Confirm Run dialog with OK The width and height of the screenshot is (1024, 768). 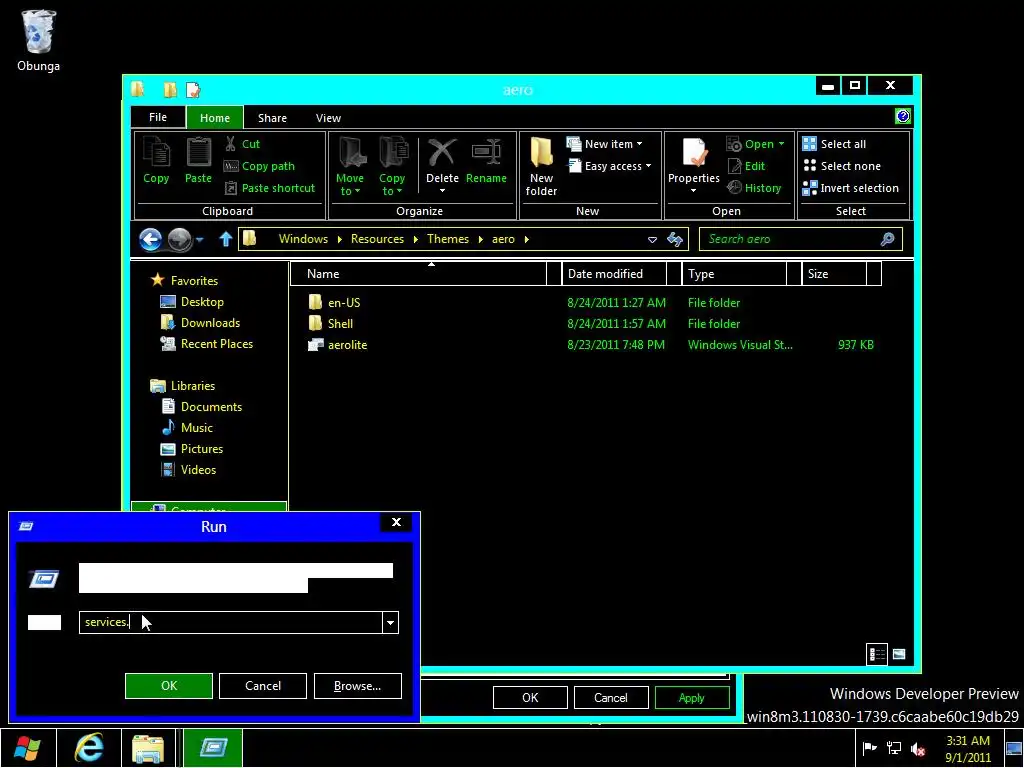click(x=169, y=686)
